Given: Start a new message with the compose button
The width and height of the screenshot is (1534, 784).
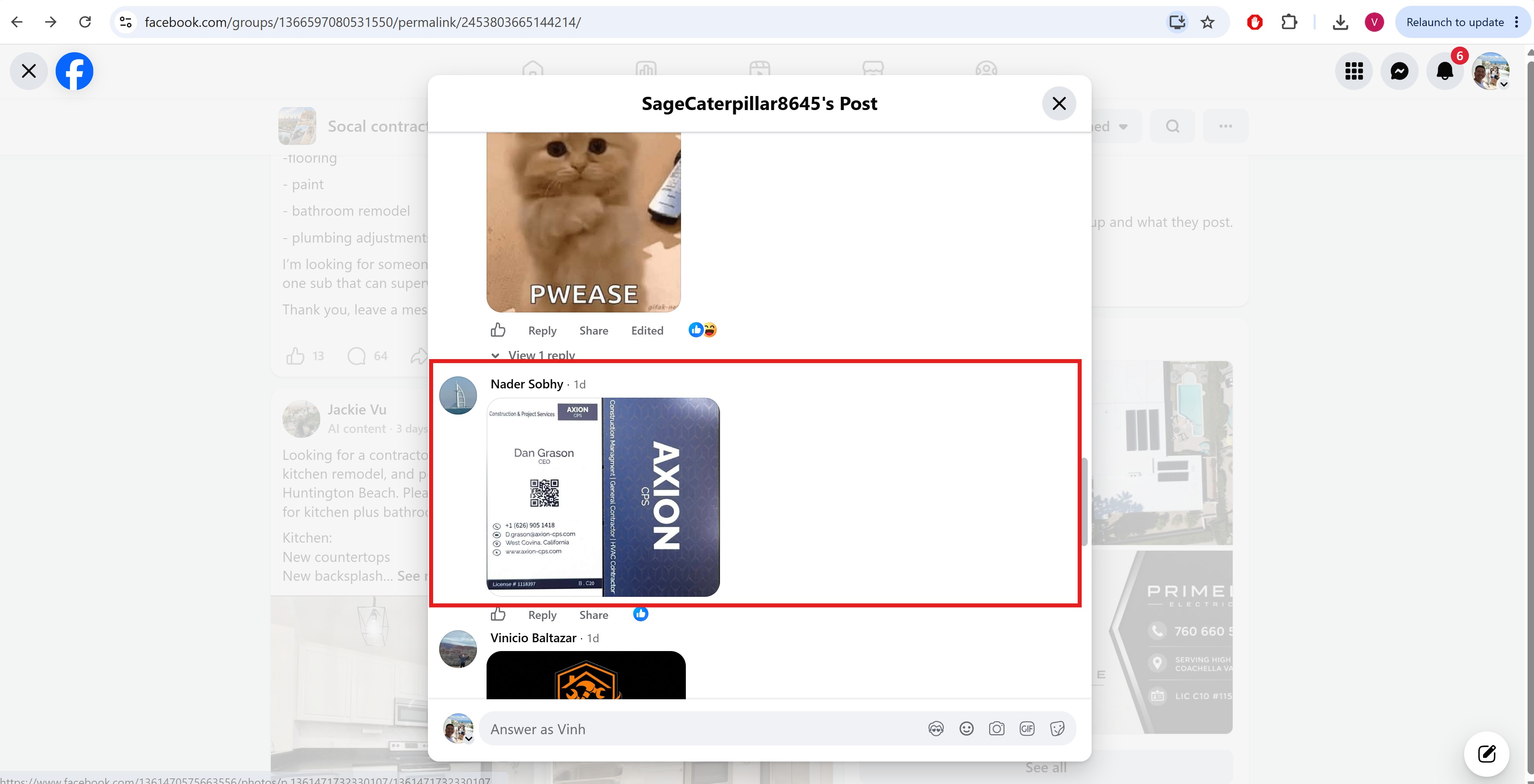Looking at the screenshot, I should [x=1486, y=753].
